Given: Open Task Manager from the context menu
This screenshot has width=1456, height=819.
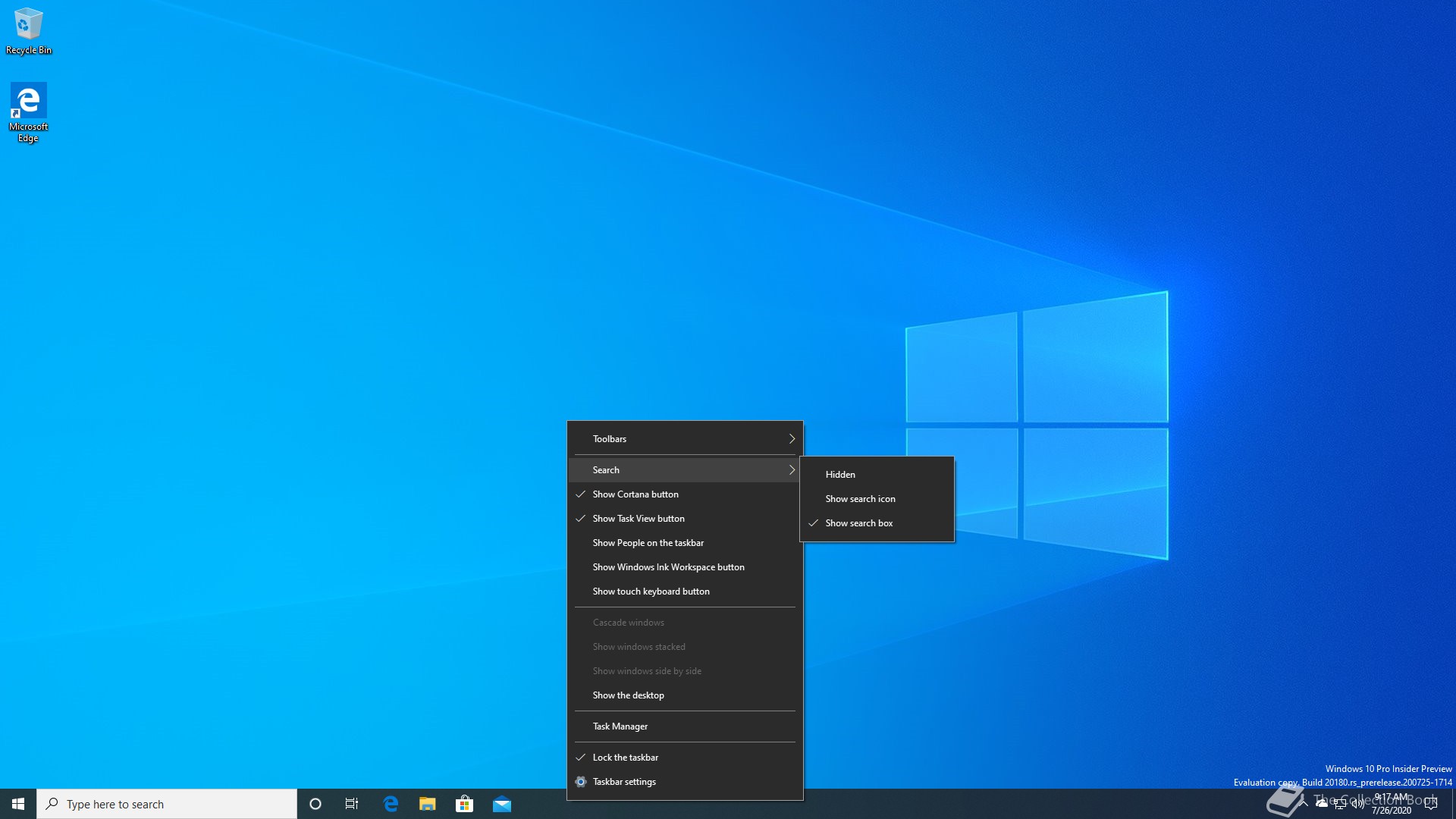Looking at the screenshot, I should point(620,726).
